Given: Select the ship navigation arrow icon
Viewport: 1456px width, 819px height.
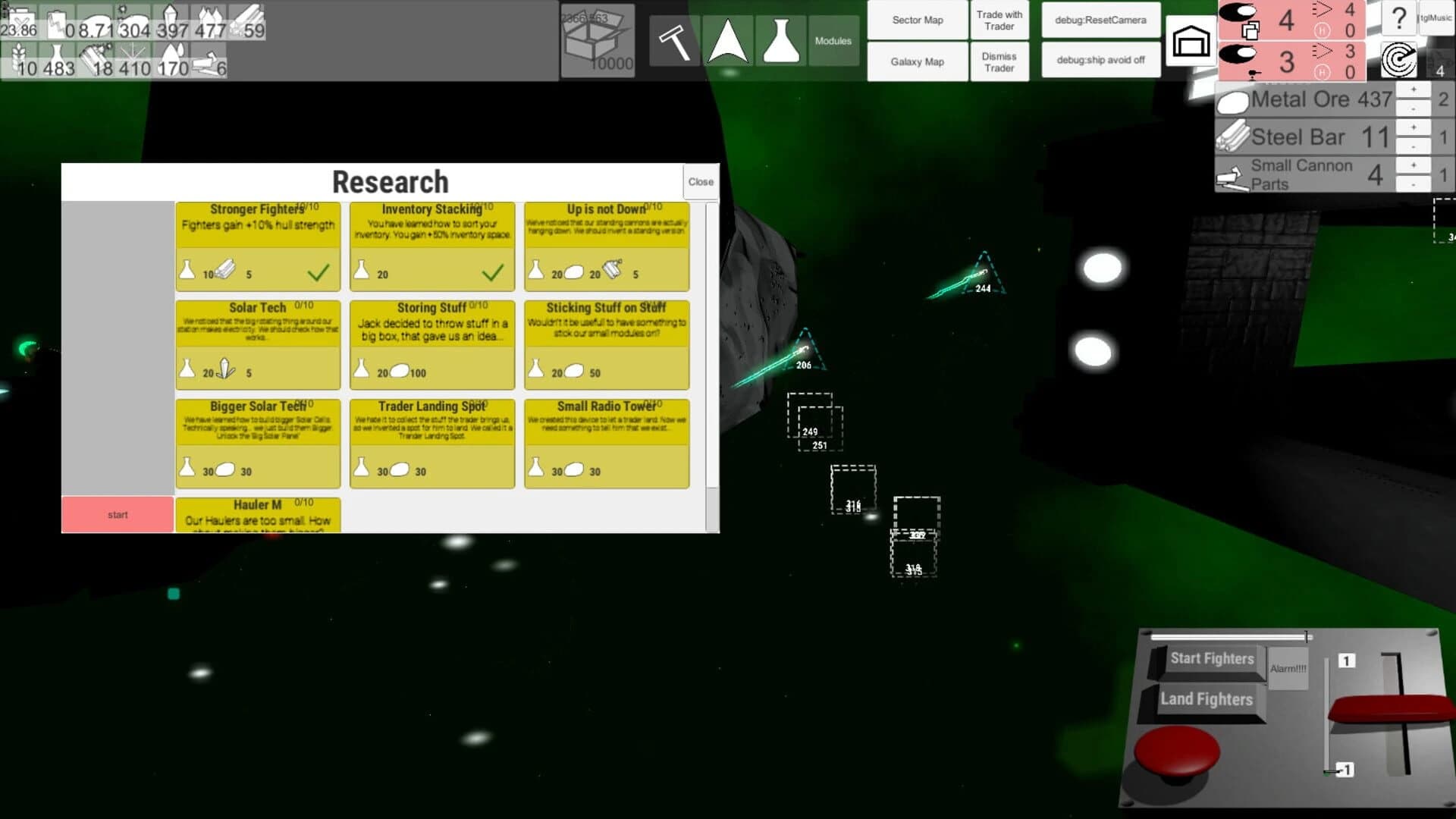Looking at the screenshot, I should pos(728,41).
